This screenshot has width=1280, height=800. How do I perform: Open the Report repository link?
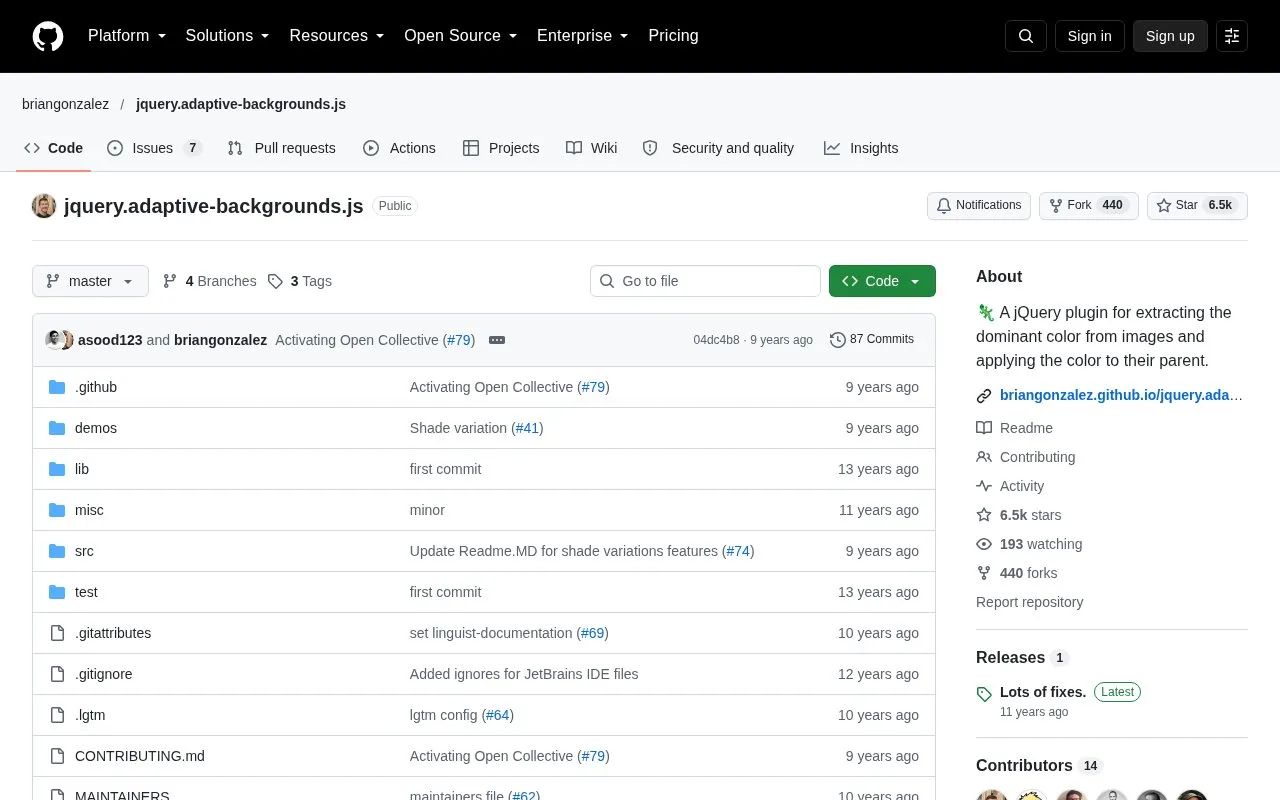tap(1029, 602)
